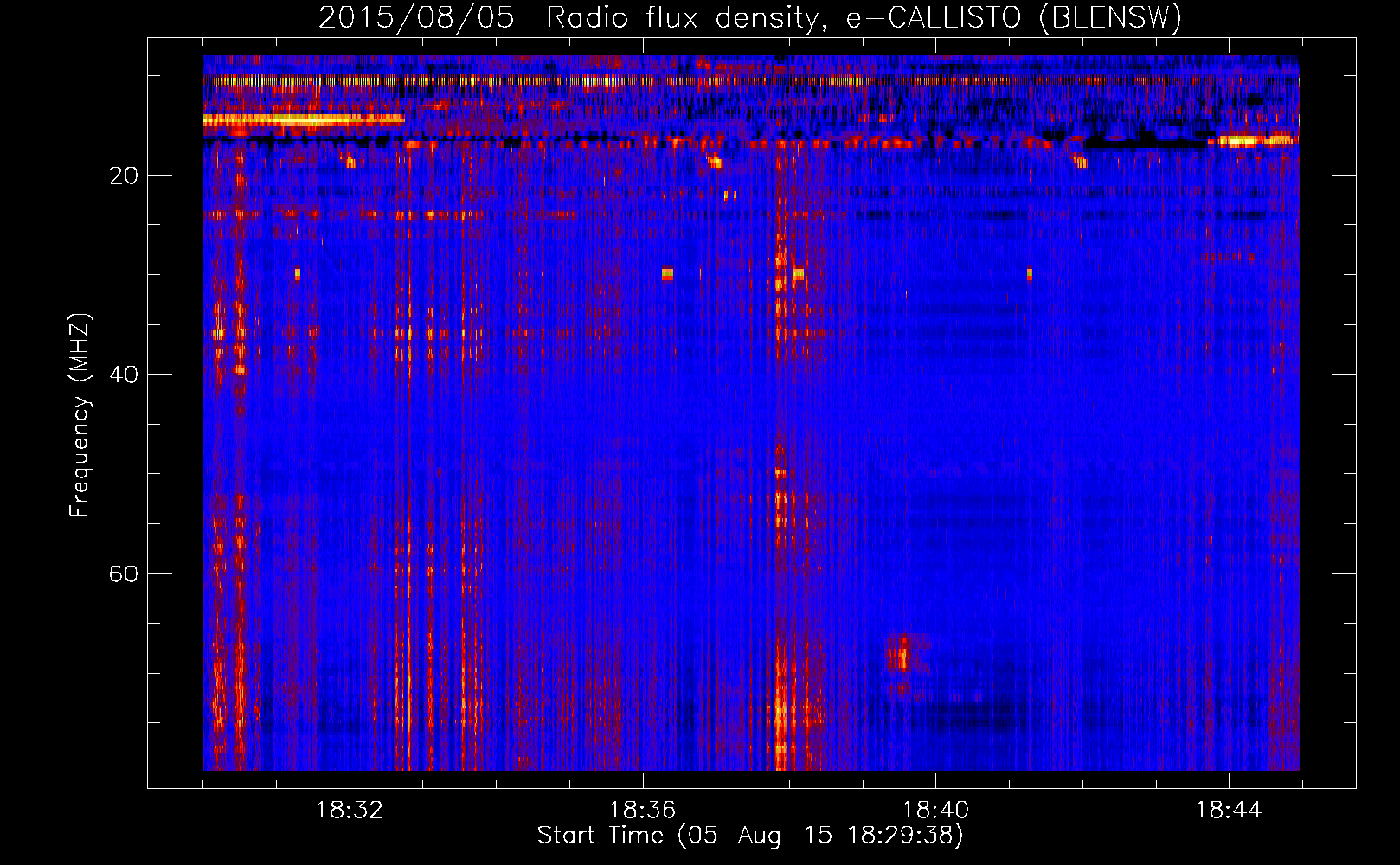Viewport: 1400px width, 865px height.
Task: Click the 18:32 time tick label
Action: coord(350,811)
